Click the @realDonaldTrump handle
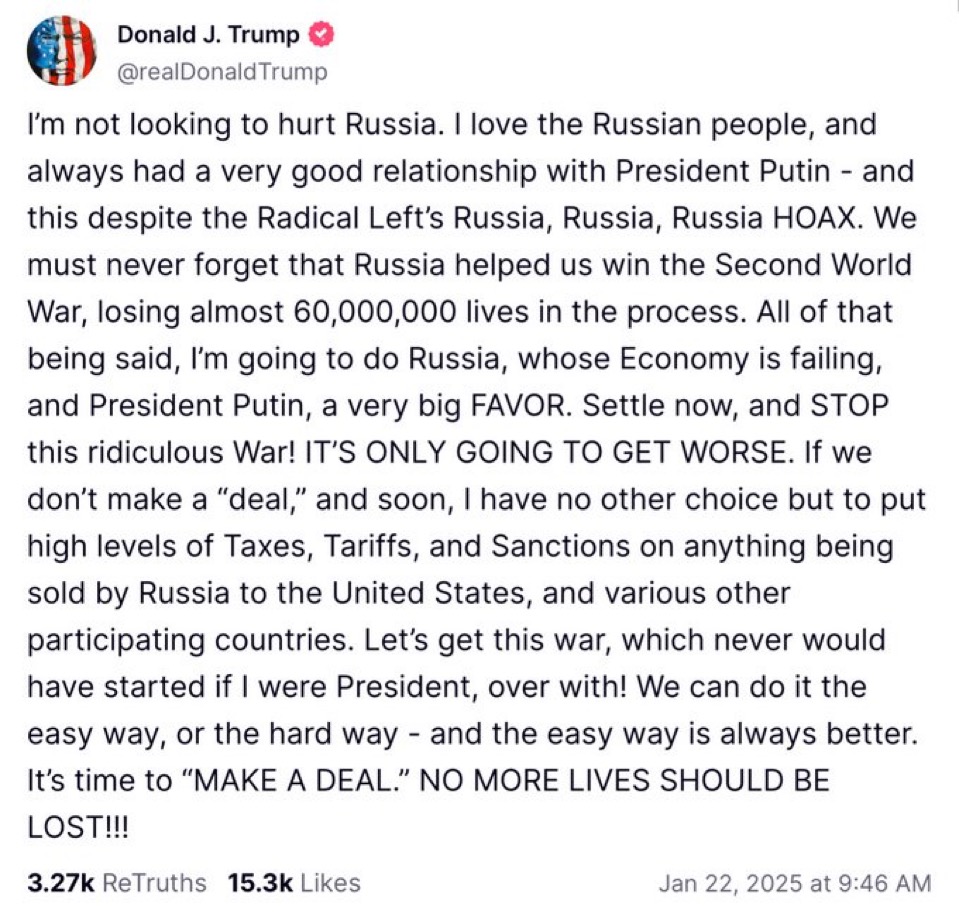This screenshot has height=914, width=959. click(222, 72)
